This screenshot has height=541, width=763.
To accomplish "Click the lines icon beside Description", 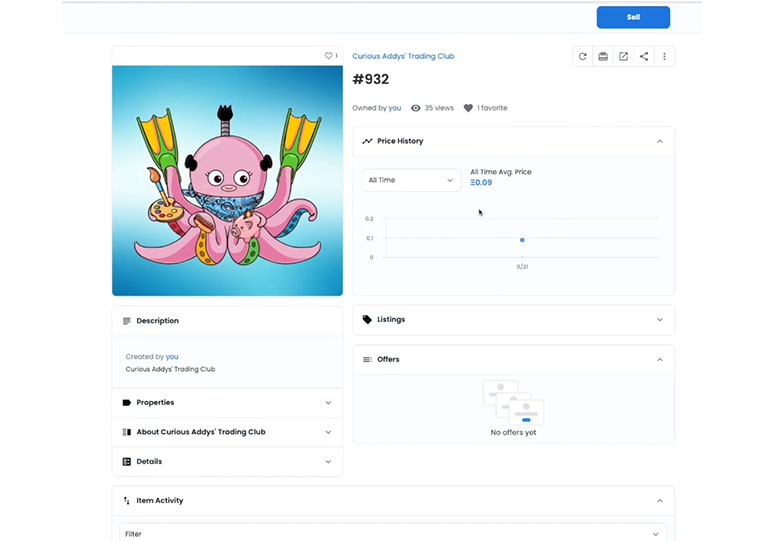I will click(x=127, y=321).
